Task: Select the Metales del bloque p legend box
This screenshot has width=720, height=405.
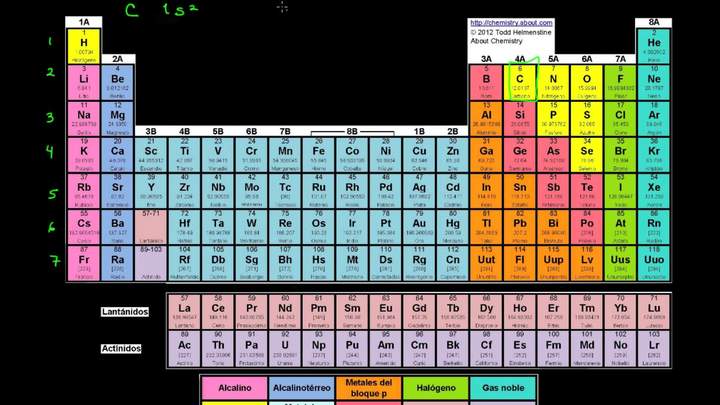Action: (x=368, y=388)
